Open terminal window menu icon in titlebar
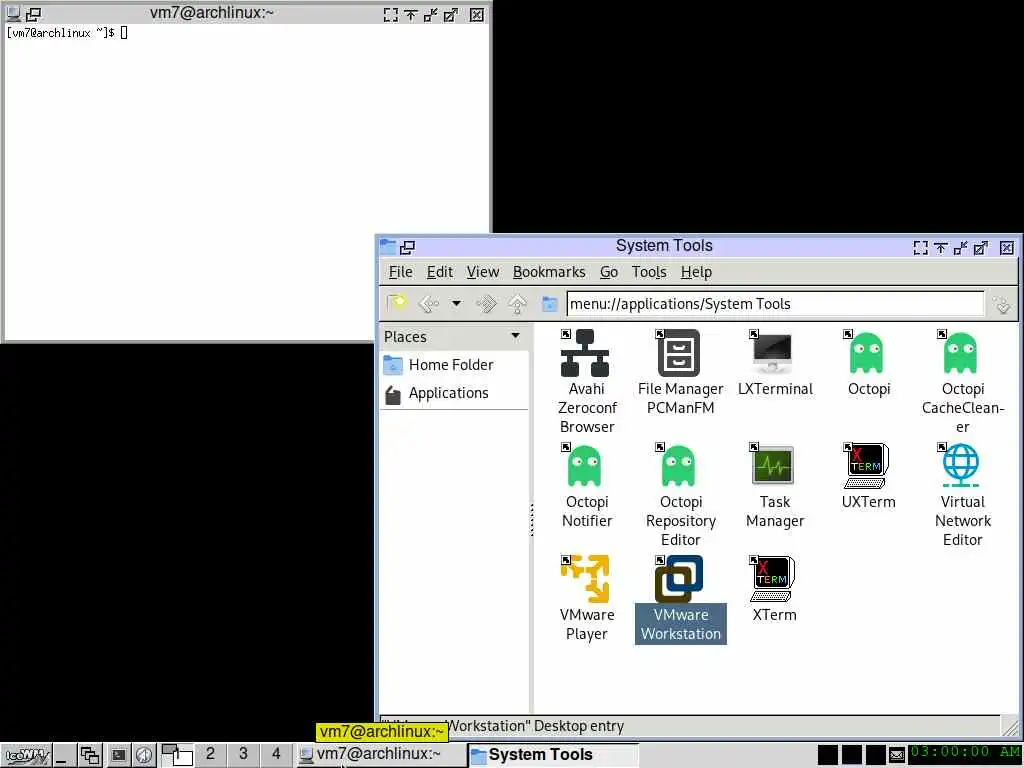The width and height of the screenshot is (1024, 768). pyautogui.click(x=12, y=13)
